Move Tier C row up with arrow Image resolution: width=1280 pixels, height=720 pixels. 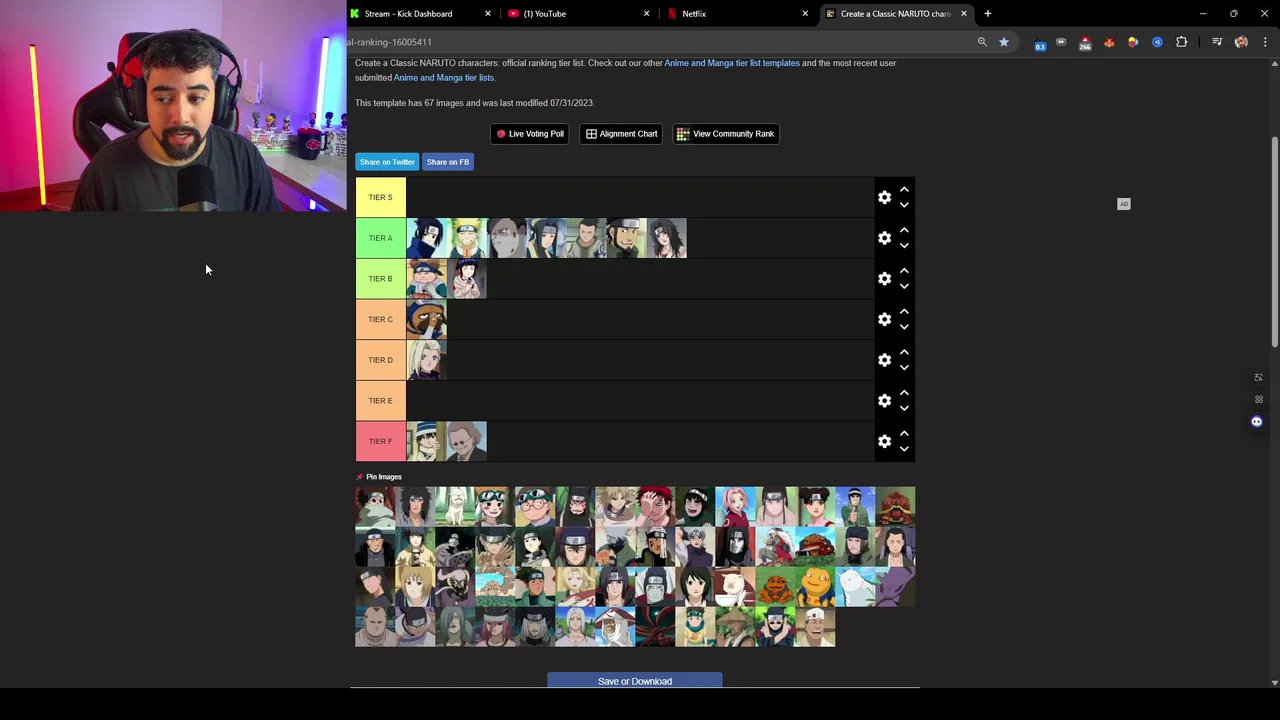pyautogui.click(x=904, y=312)
